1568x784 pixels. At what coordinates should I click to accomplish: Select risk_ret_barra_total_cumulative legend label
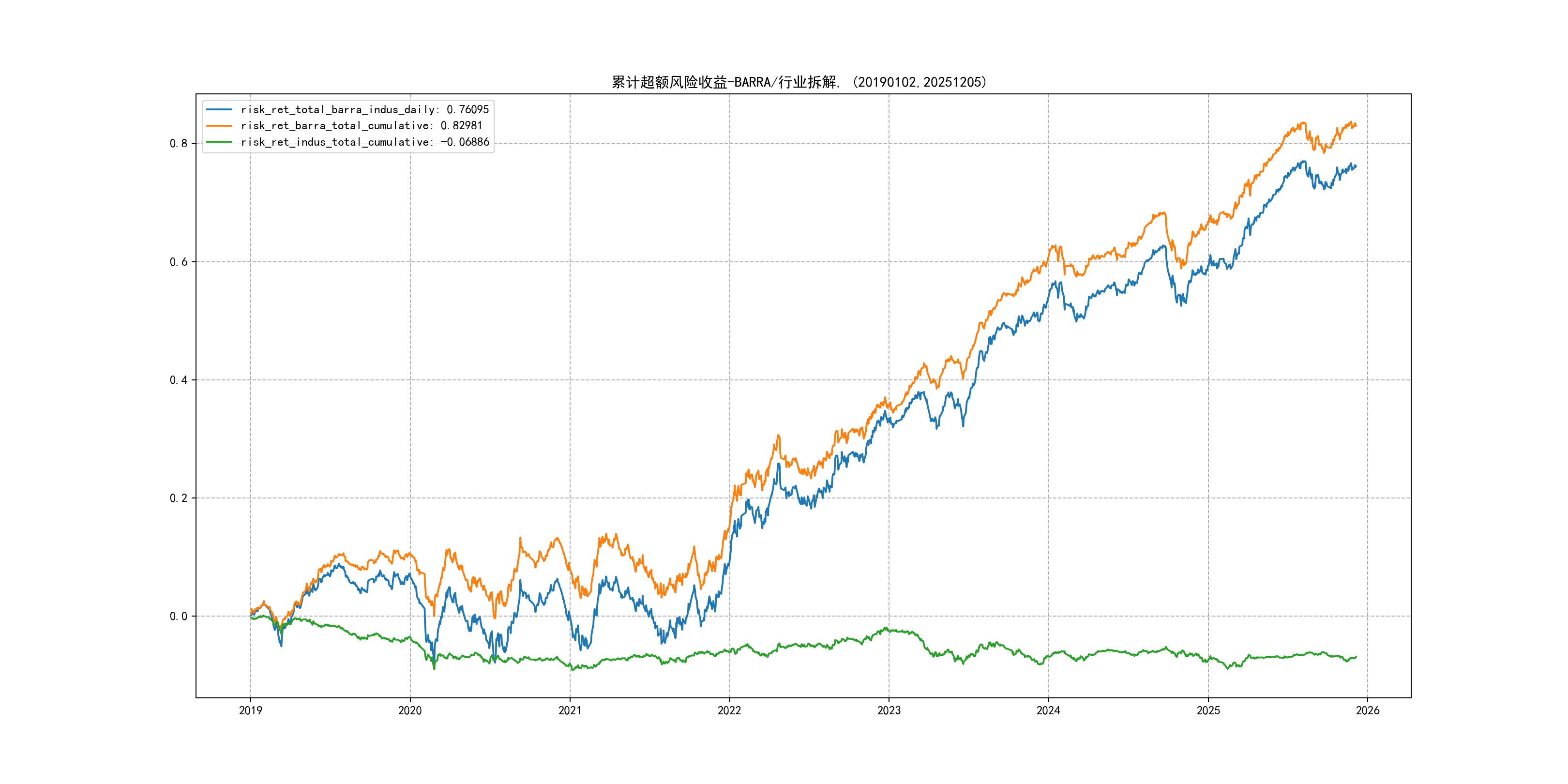point(362,125)
